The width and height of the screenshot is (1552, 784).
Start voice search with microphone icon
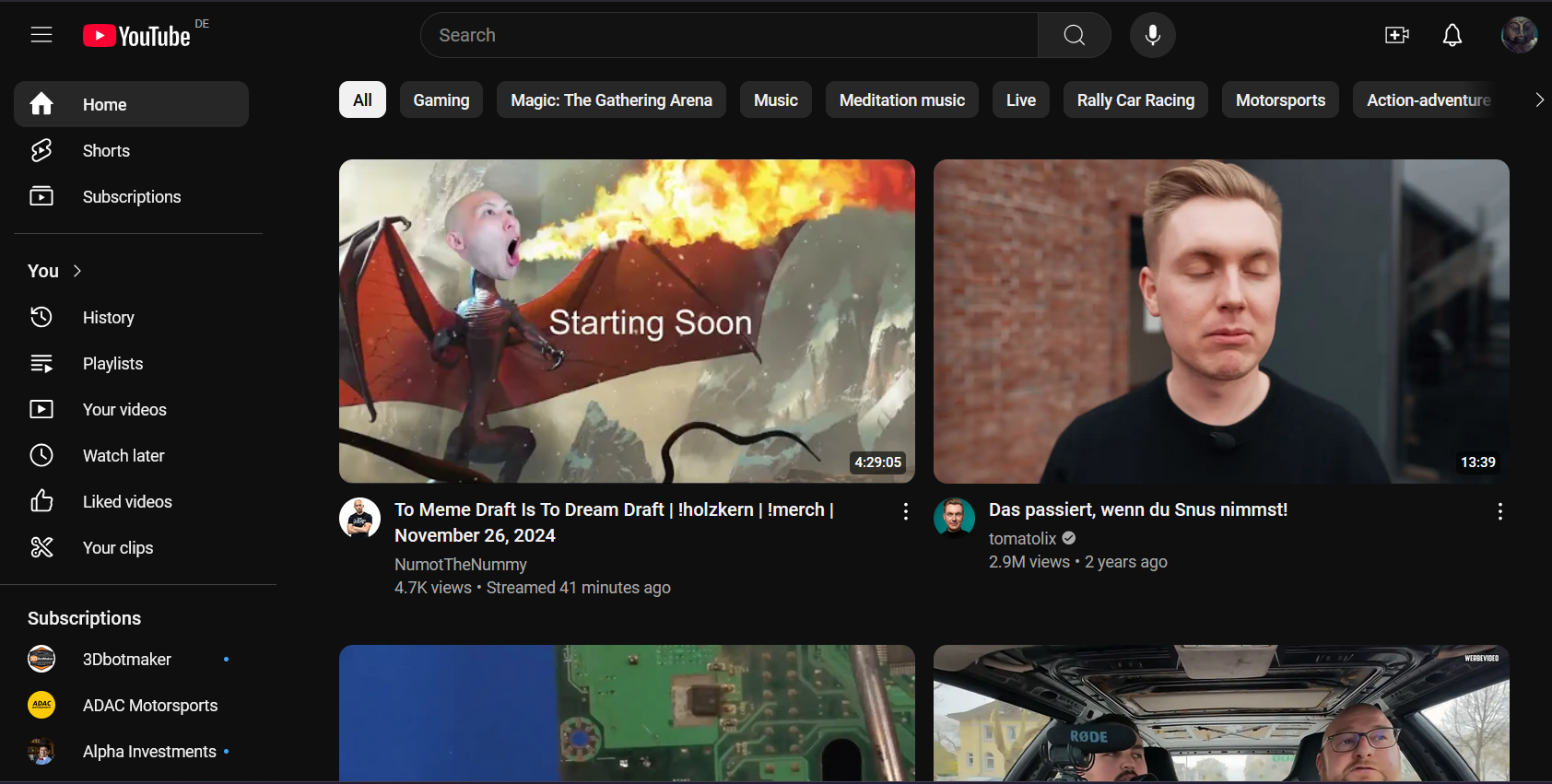click(1152, 35)
